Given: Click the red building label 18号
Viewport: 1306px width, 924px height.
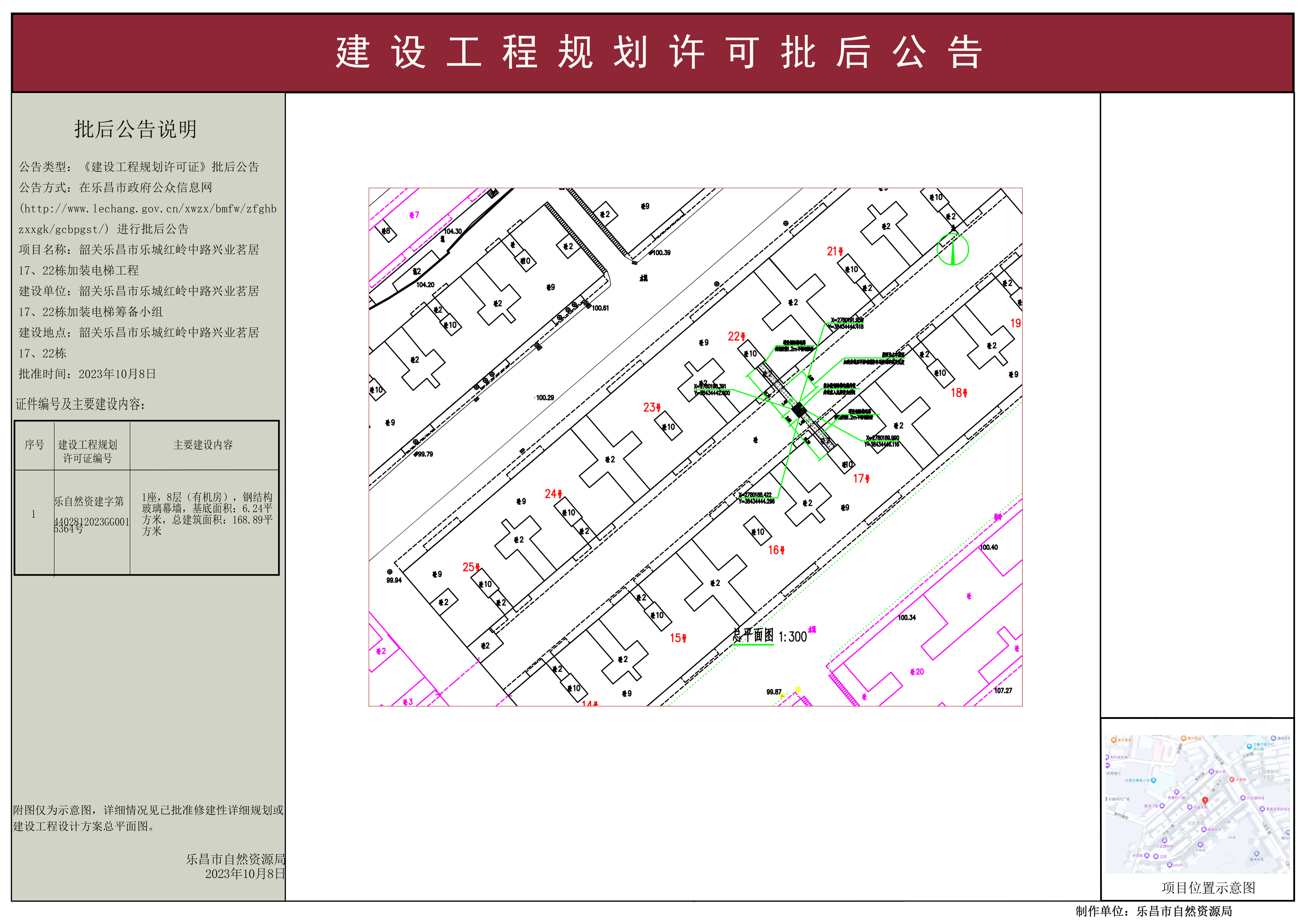Looking at the screenshot, I should (x=959, y=393).
